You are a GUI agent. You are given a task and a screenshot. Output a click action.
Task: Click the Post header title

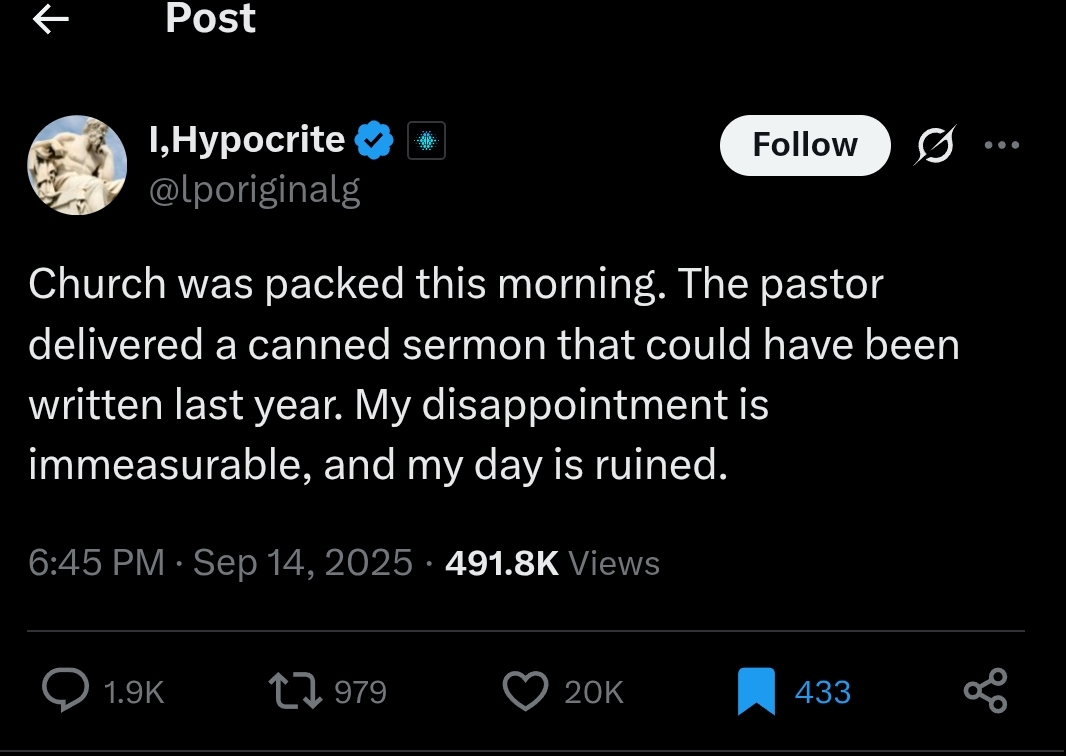(210, 19)
